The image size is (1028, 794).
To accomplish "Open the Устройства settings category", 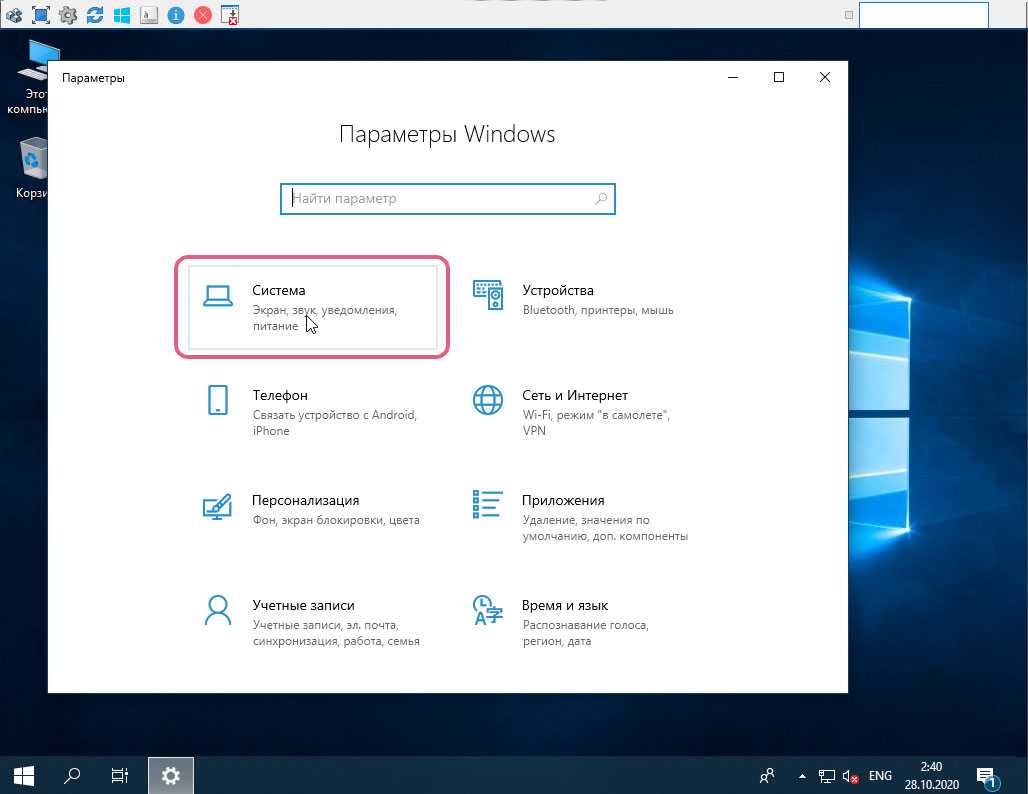I will point(582,307).
